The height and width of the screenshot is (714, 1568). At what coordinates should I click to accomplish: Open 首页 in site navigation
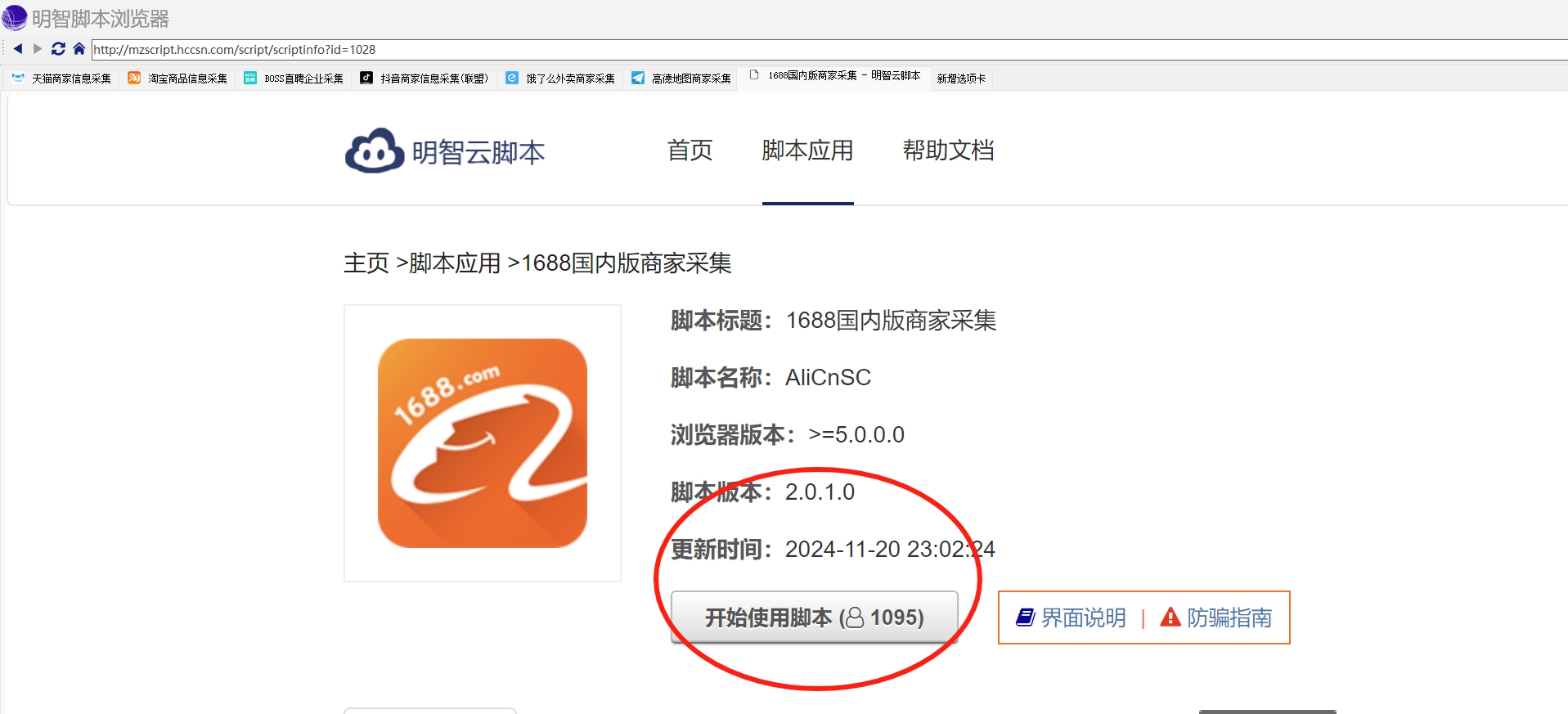(x=690, y=150)
